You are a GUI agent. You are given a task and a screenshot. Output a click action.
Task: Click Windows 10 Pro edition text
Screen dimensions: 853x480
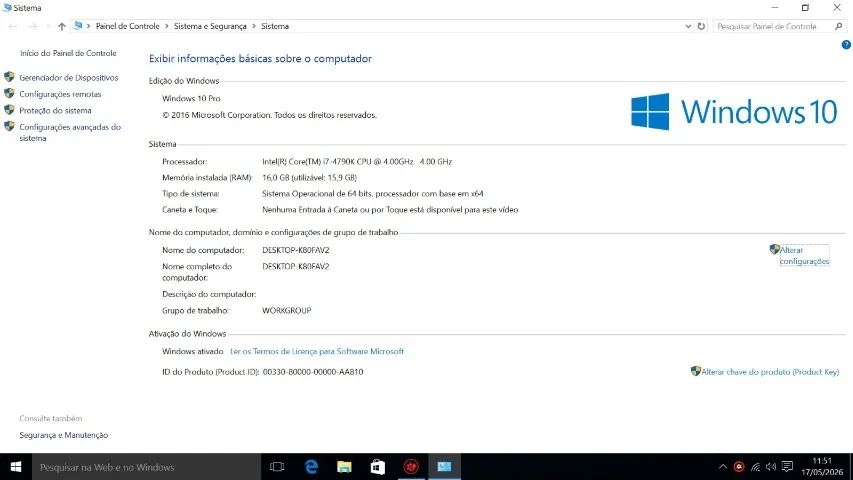point(191,99)
